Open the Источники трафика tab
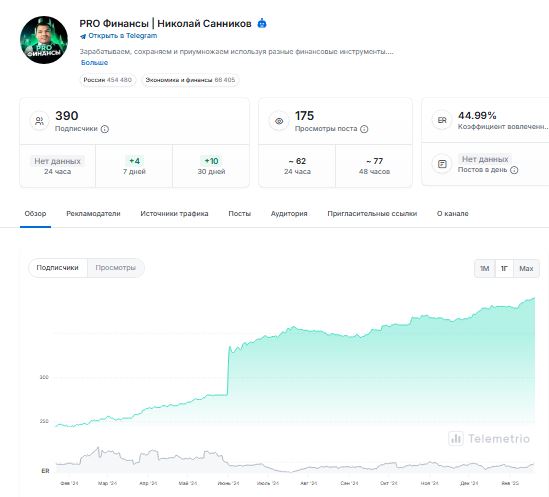The image size is (549, 497). click(x=174, y=213)
